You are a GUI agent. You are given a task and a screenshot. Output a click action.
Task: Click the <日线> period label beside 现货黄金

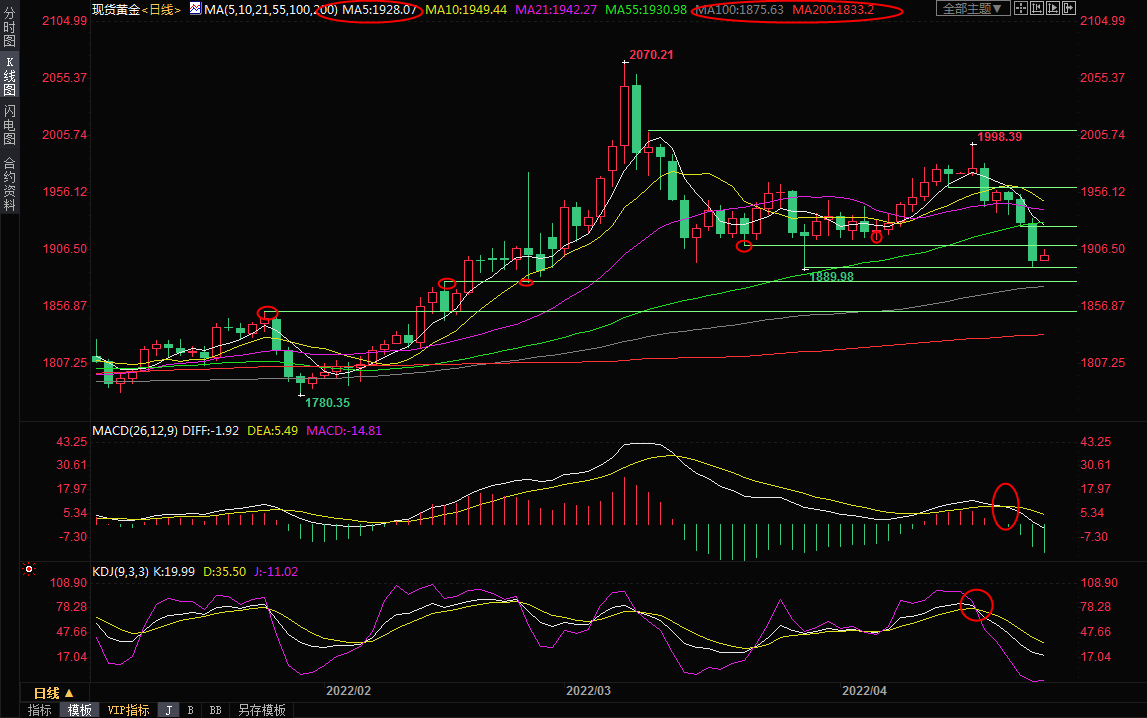[x=161, y=9]
